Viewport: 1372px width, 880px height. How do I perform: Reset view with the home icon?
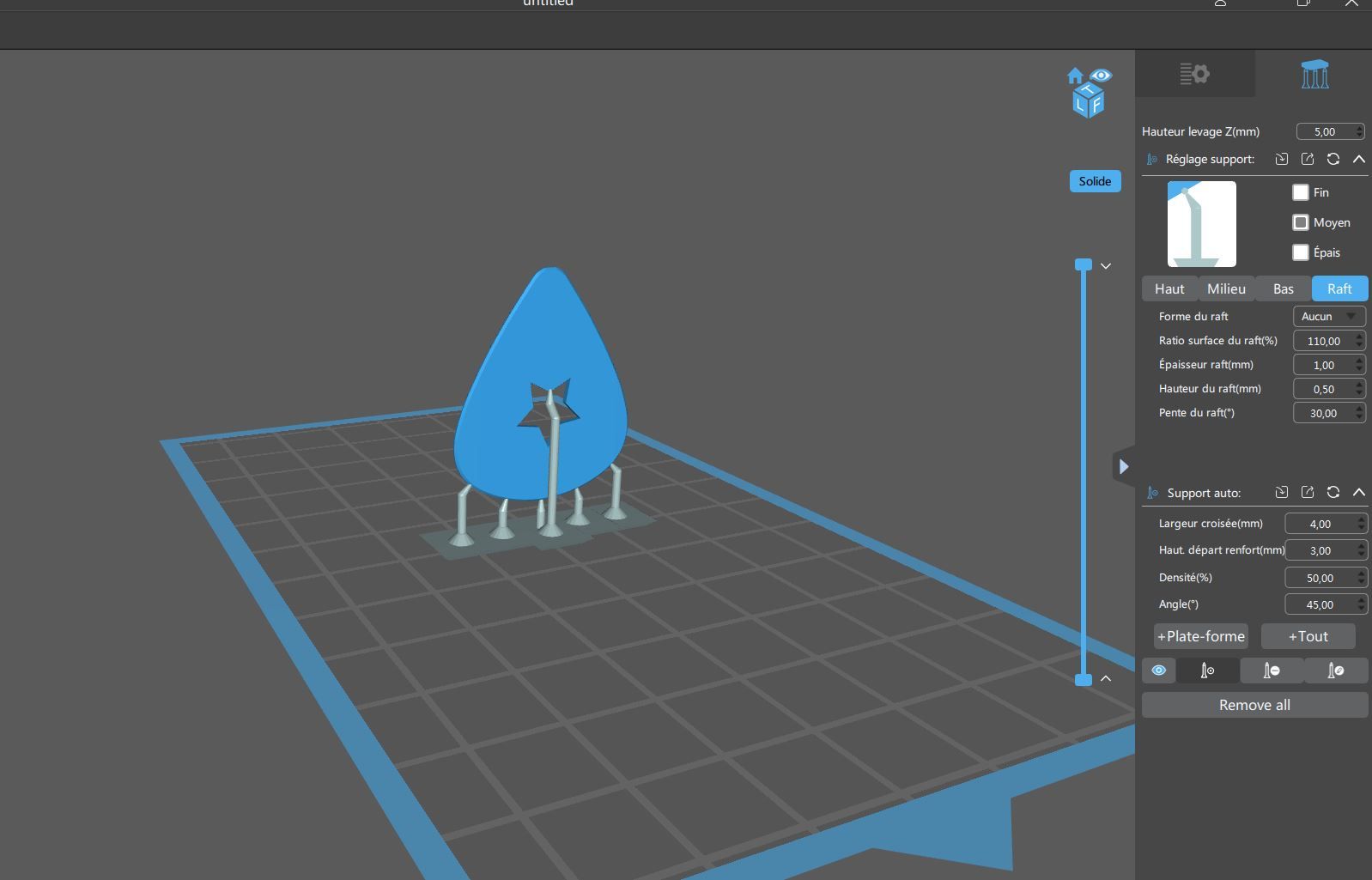pyautogui.click(x=1075, y=76)
